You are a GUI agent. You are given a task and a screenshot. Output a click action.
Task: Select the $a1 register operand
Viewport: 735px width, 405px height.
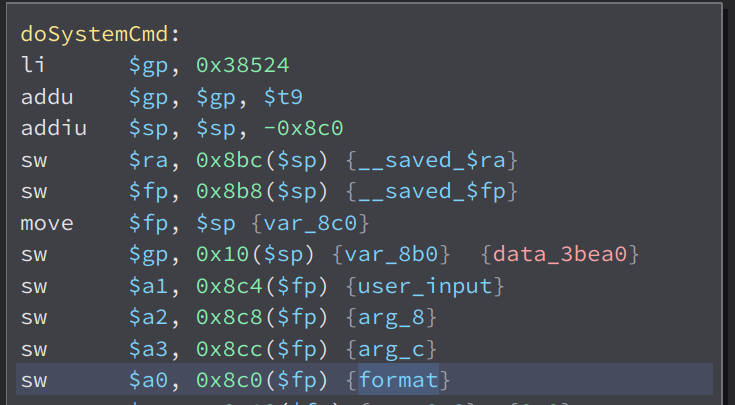[x=149, y=286]
